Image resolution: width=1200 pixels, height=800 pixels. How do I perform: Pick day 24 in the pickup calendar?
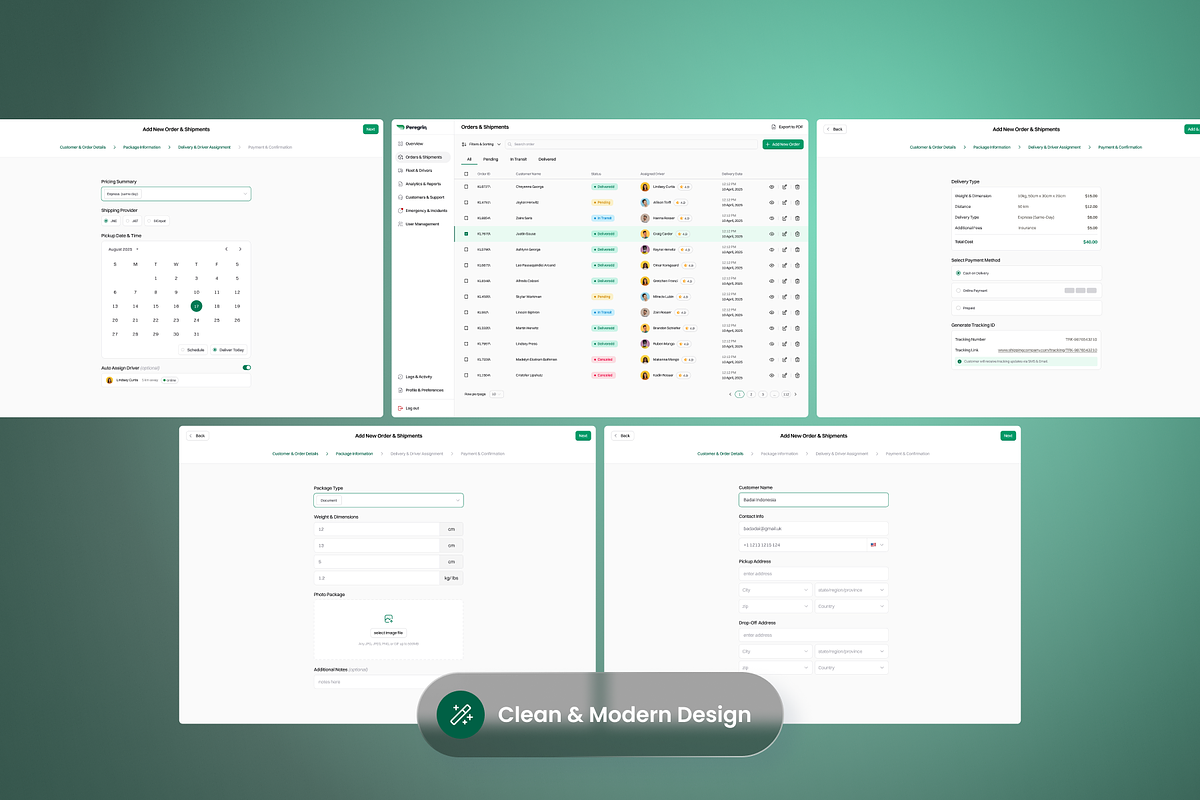tap(196, 320)
